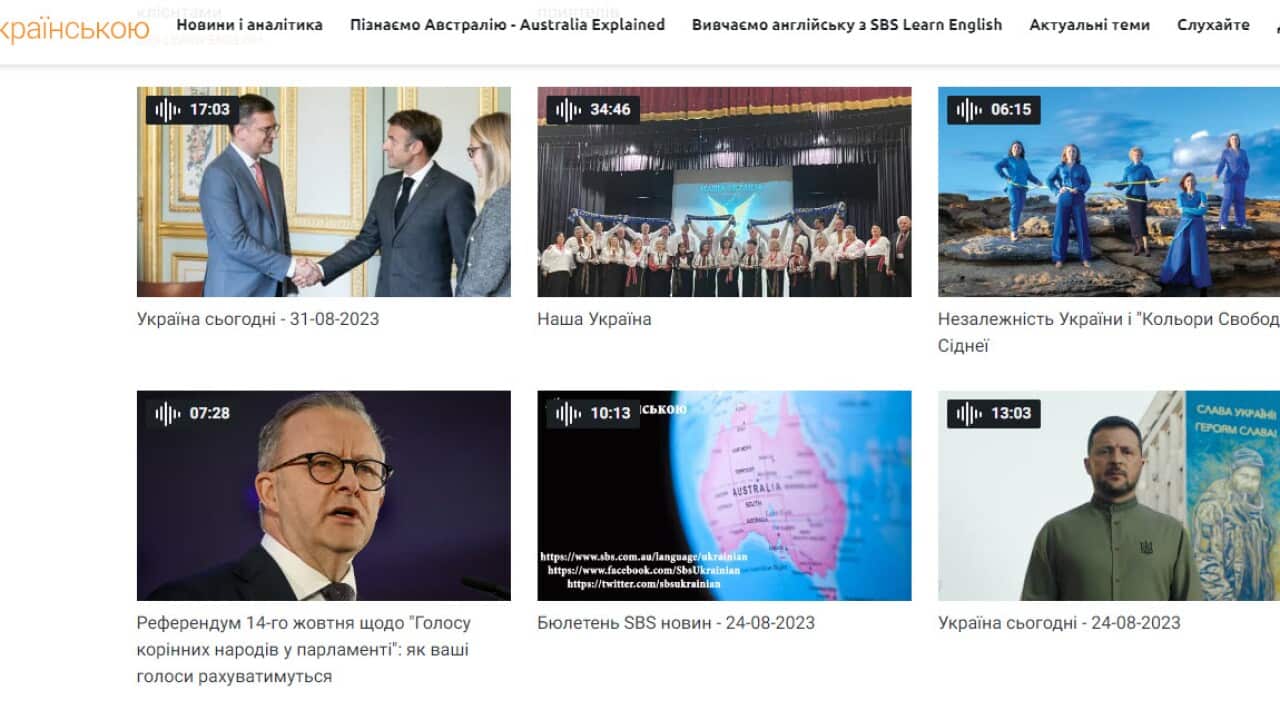
Task: Click the 17:03 audio duration badge
Action: coord(193,110)
